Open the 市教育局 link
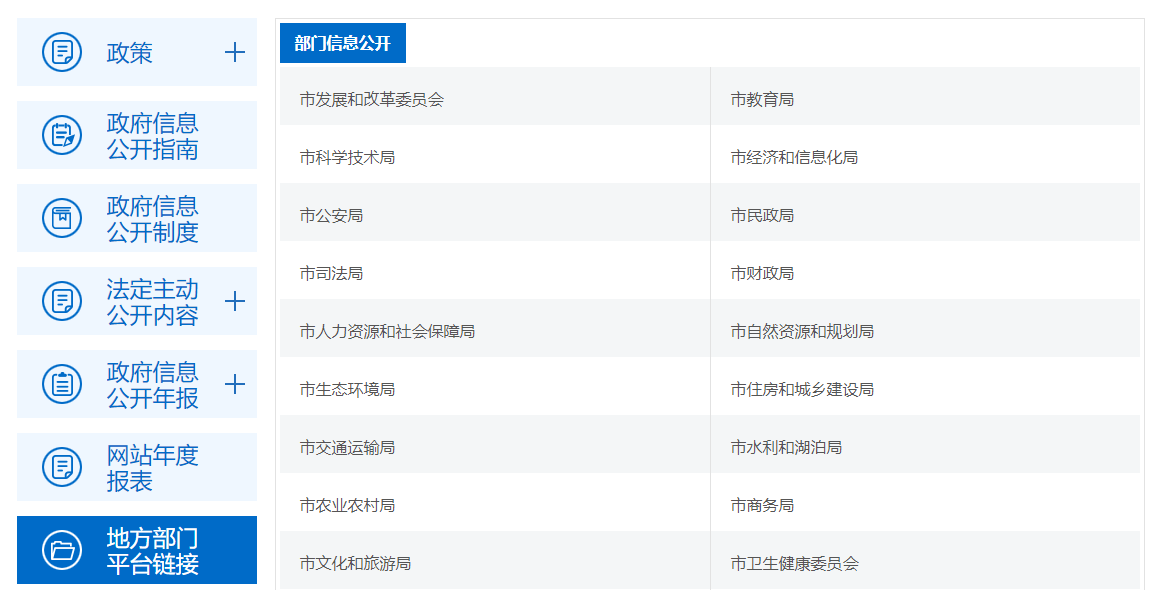The width and height of the screenshot is (1159, 590). 762,99
